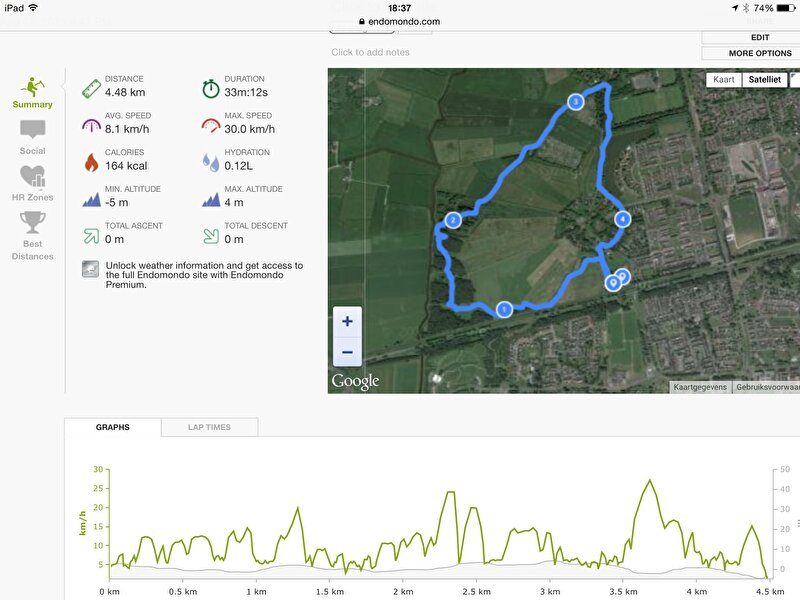The width and height of the screenshot is (800, 600).
Task: Select kilometer marker 1 on route
Action: point(504,309)
